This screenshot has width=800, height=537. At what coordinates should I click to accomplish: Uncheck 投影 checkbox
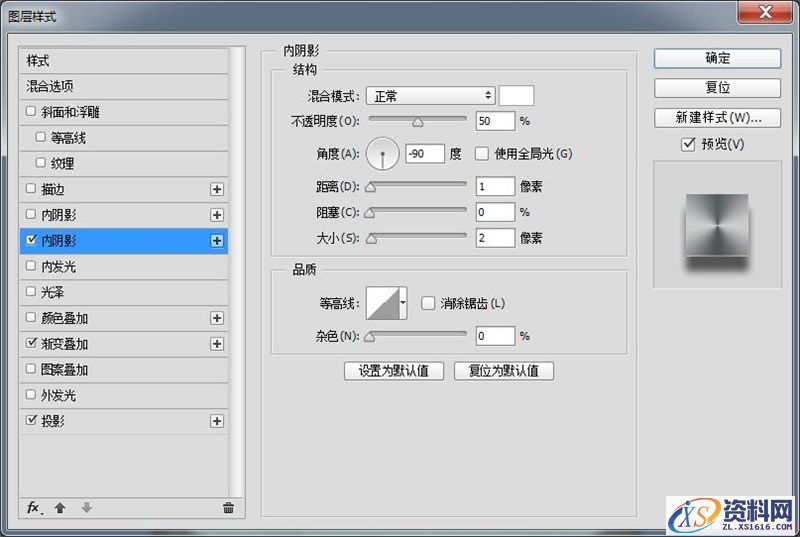tap(31, 420)
